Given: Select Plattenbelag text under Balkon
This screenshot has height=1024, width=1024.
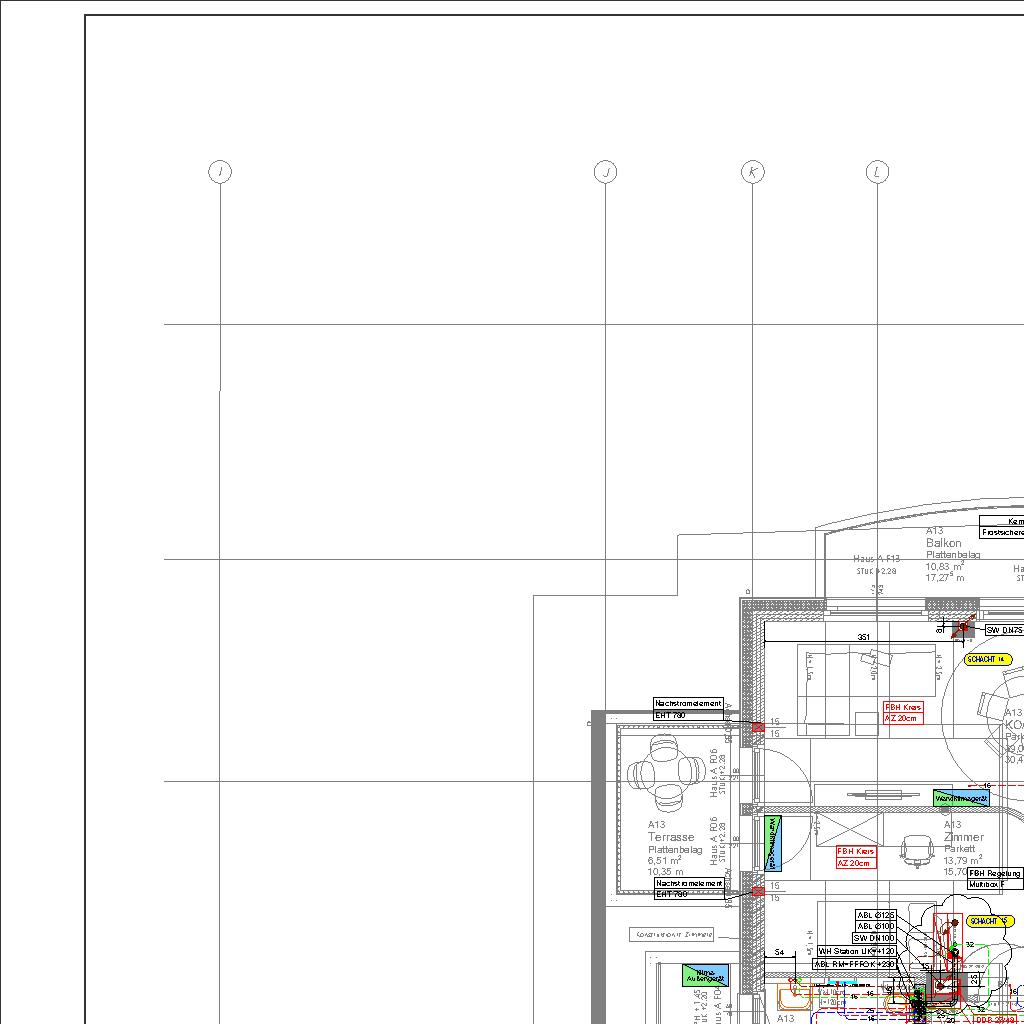Looking at the screenshot, I should pyautogui.click(x=953, y=554).
